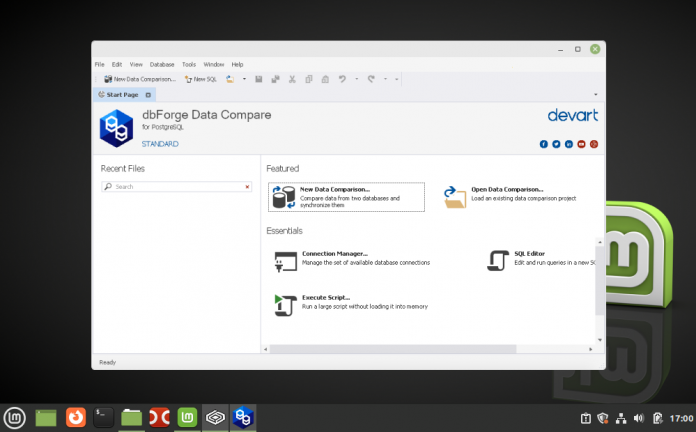This screenshot has height=432, width=696.
Task: Click the Undo arrow icon
Action: (342, 79)
